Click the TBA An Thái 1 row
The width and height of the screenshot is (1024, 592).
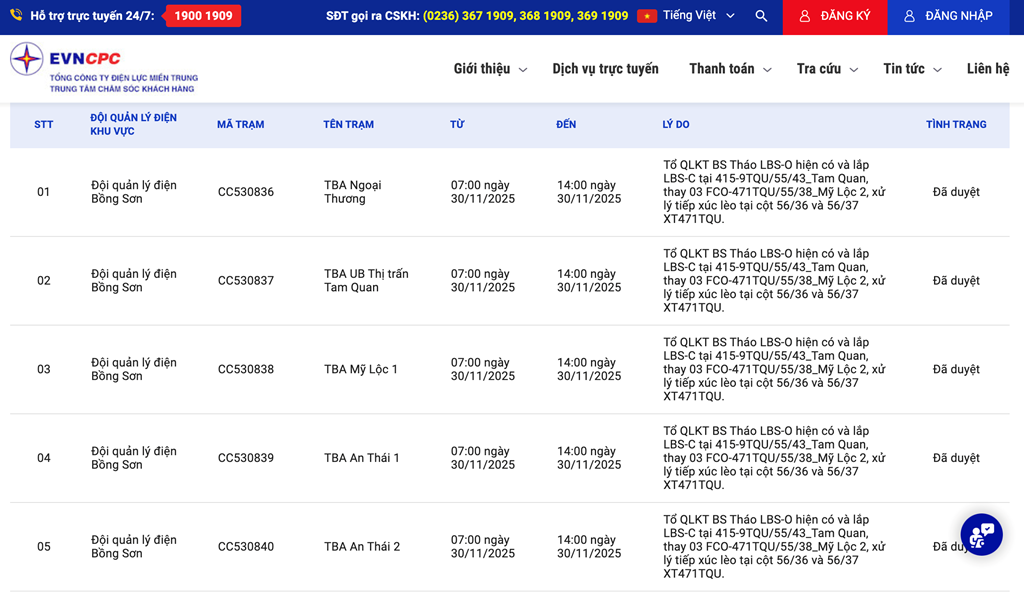point(361,458)
